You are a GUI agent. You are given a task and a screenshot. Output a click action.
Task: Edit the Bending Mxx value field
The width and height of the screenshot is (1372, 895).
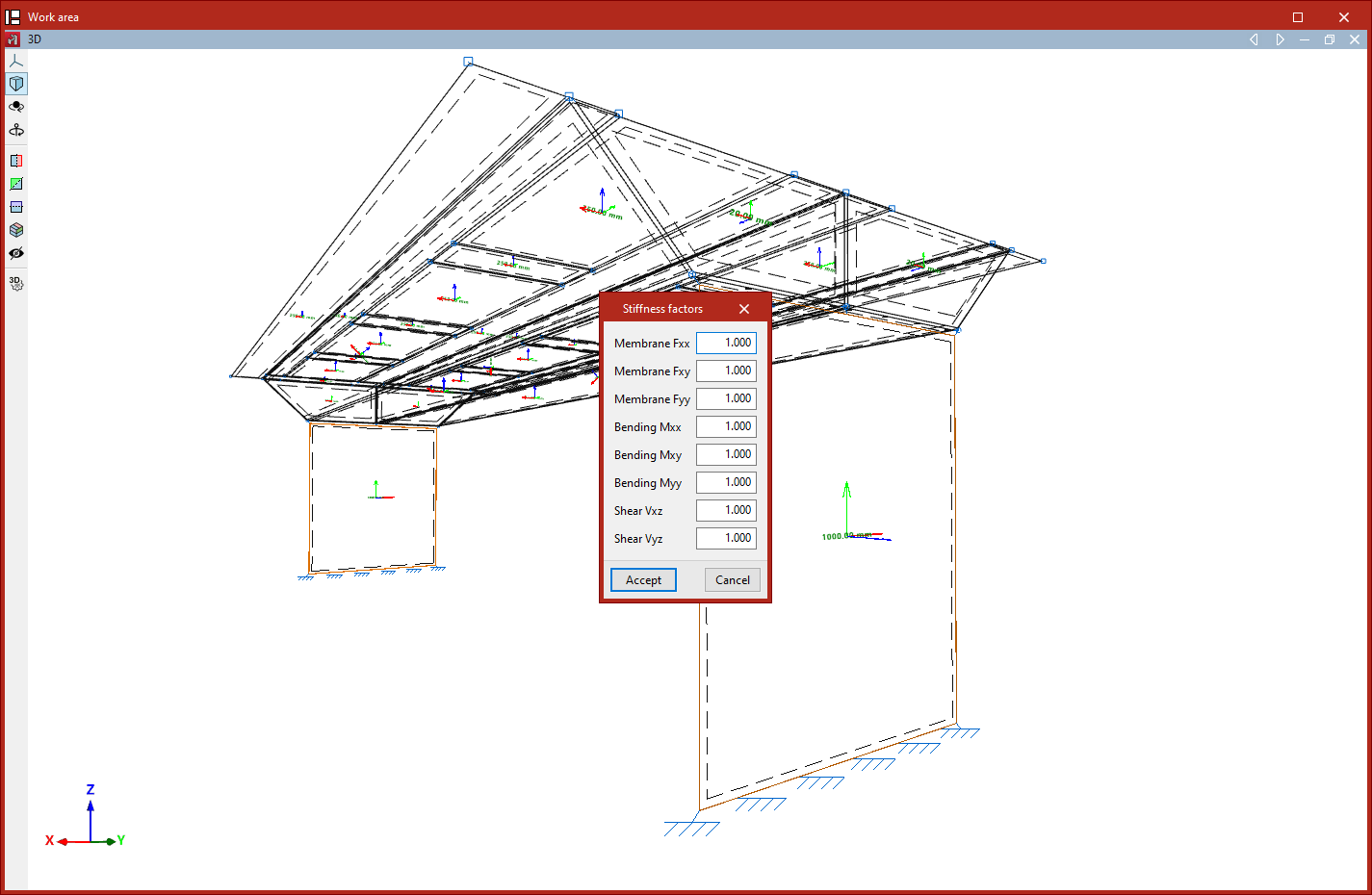tap(727, 426)
